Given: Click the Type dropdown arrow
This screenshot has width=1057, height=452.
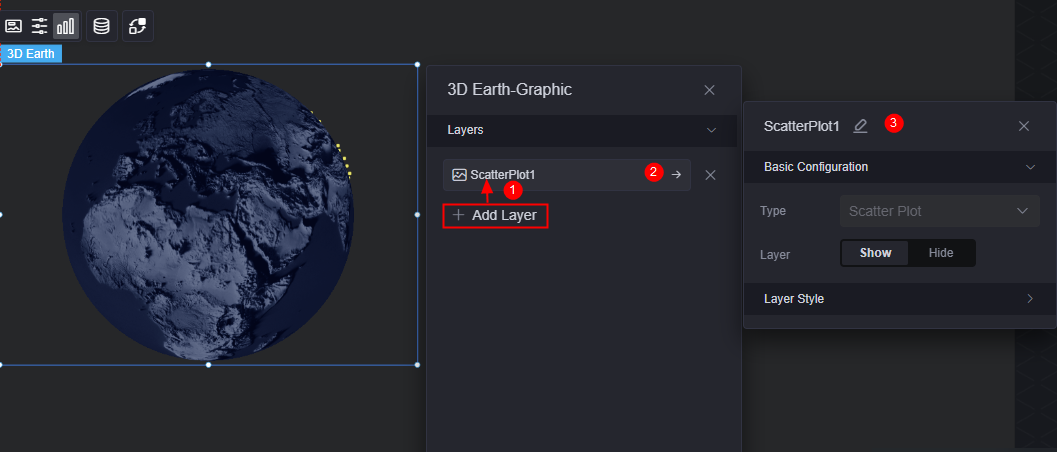Looking at the screenshot, I should point(1023,212).
